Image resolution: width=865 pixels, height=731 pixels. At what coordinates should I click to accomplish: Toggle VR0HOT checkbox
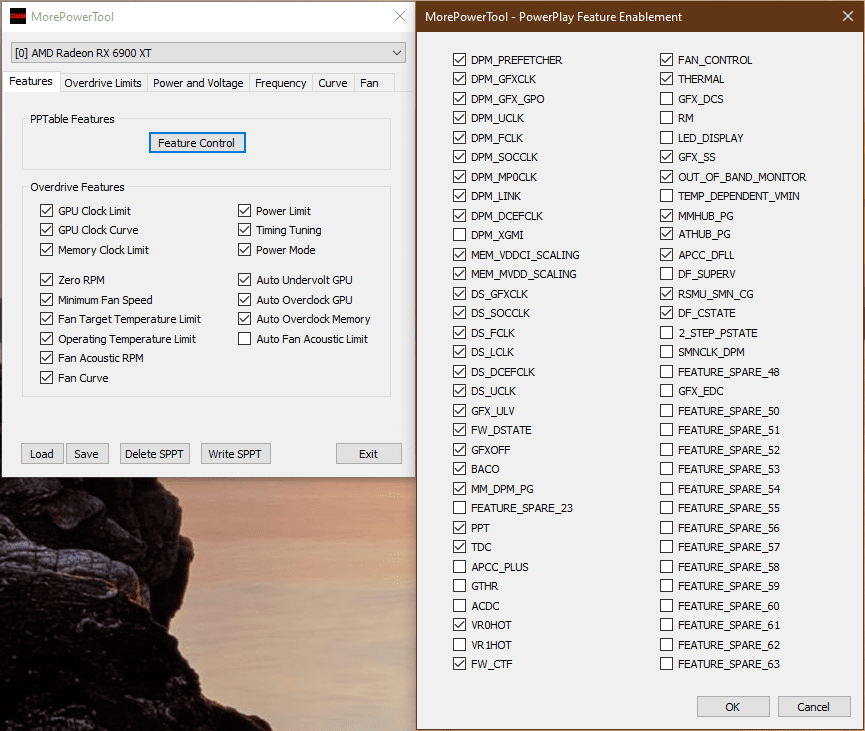click(x=459, y=625)
